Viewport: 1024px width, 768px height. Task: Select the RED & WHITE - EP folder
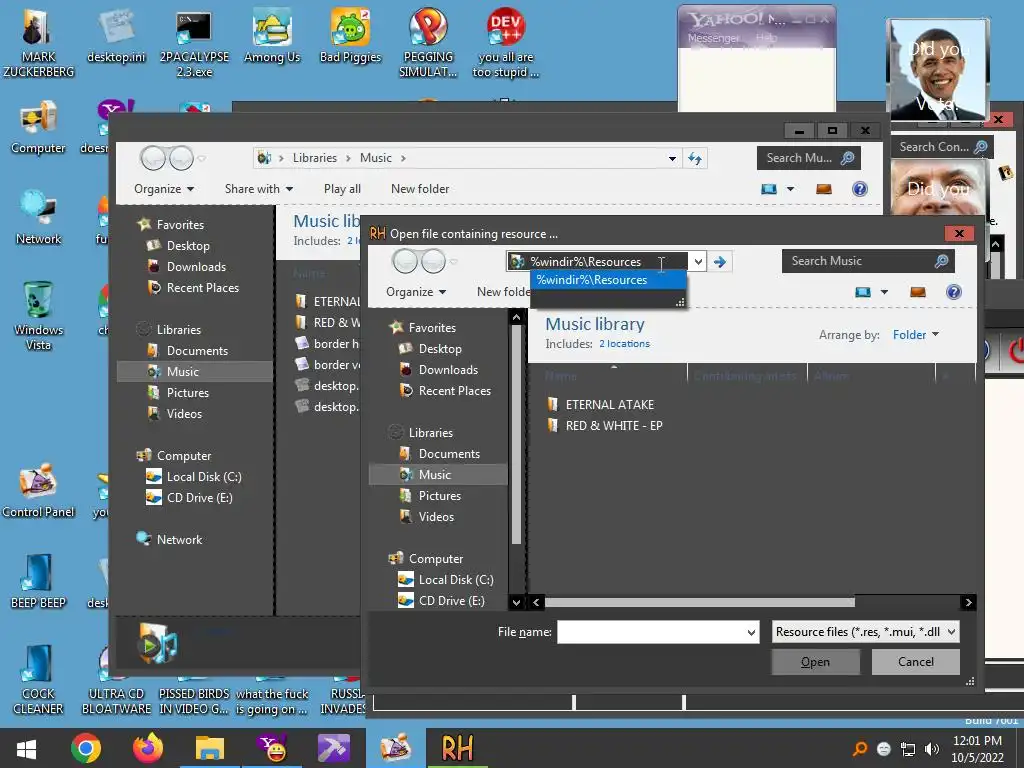614,426
